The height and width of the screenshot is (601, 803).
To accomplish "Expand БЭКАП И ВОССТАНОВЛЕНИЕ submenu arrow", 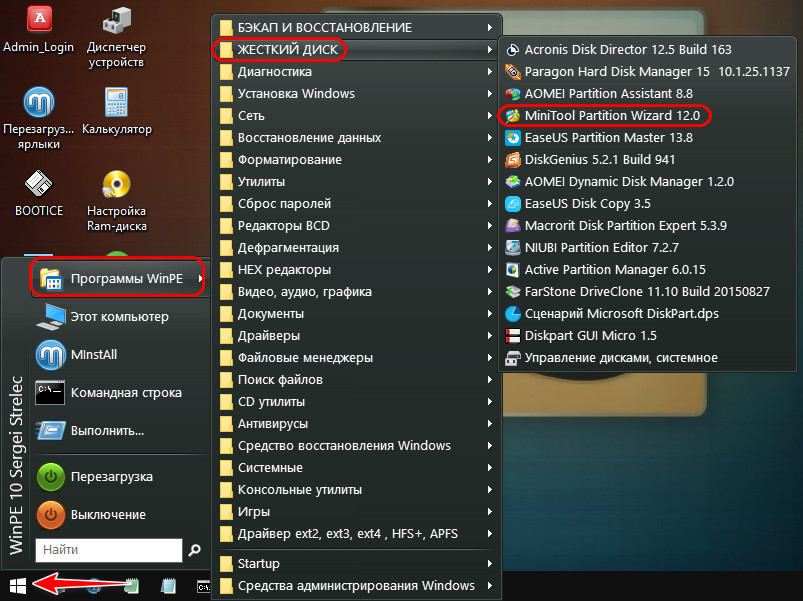I will pos(490,28).
